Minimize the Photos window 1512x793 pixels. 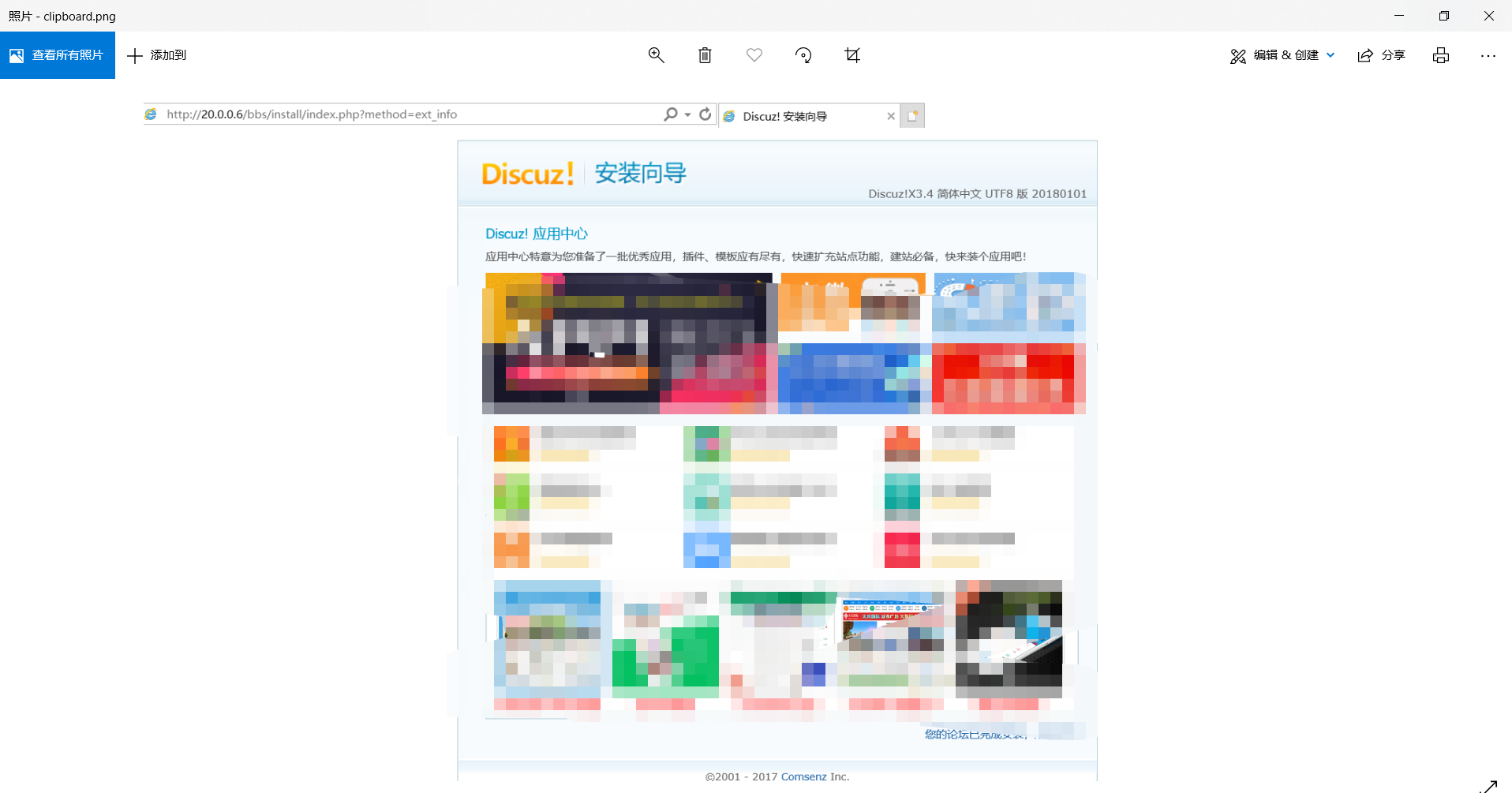tap(1399, 16)
